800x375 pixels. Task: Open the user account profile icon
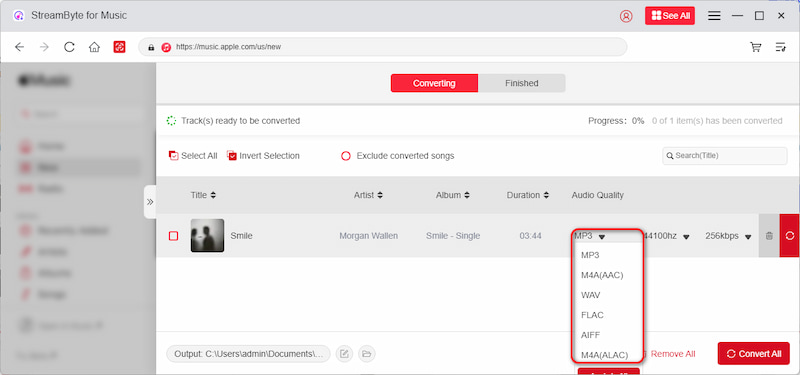point(626,16)
